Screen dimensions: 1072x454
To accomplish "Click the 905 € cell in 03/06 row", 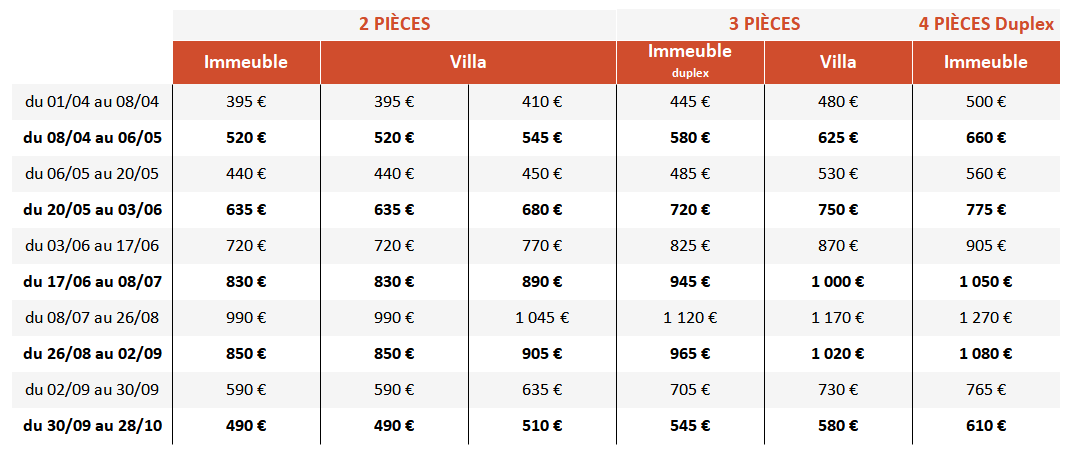I will pyautogui.click(x=986, y=246).
